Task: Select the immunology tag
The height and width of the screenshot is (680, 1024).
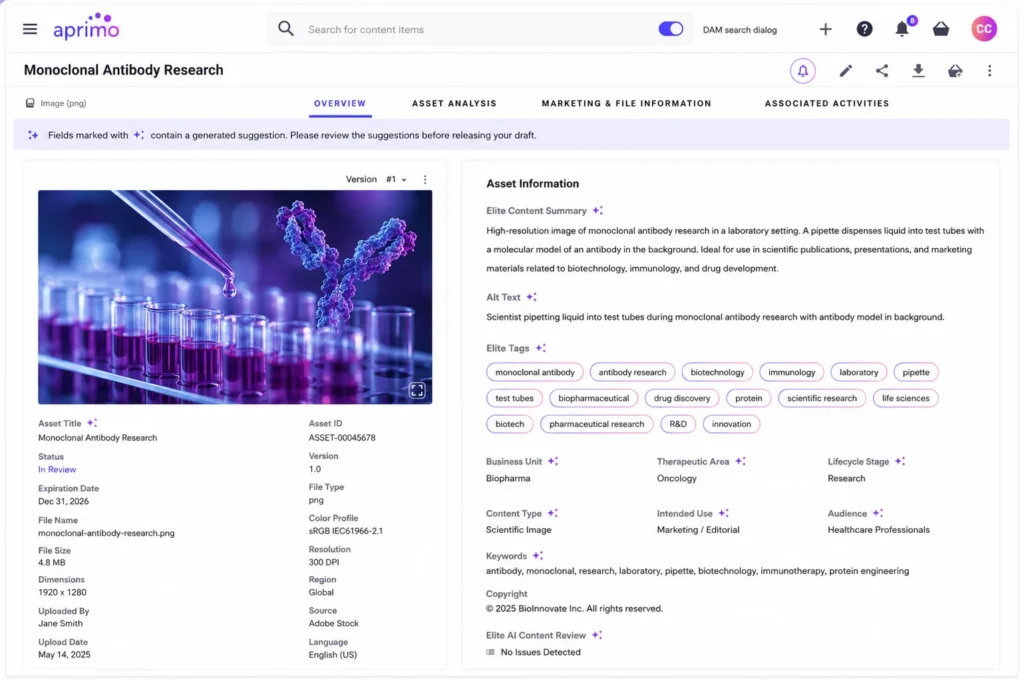Action: 792,372
